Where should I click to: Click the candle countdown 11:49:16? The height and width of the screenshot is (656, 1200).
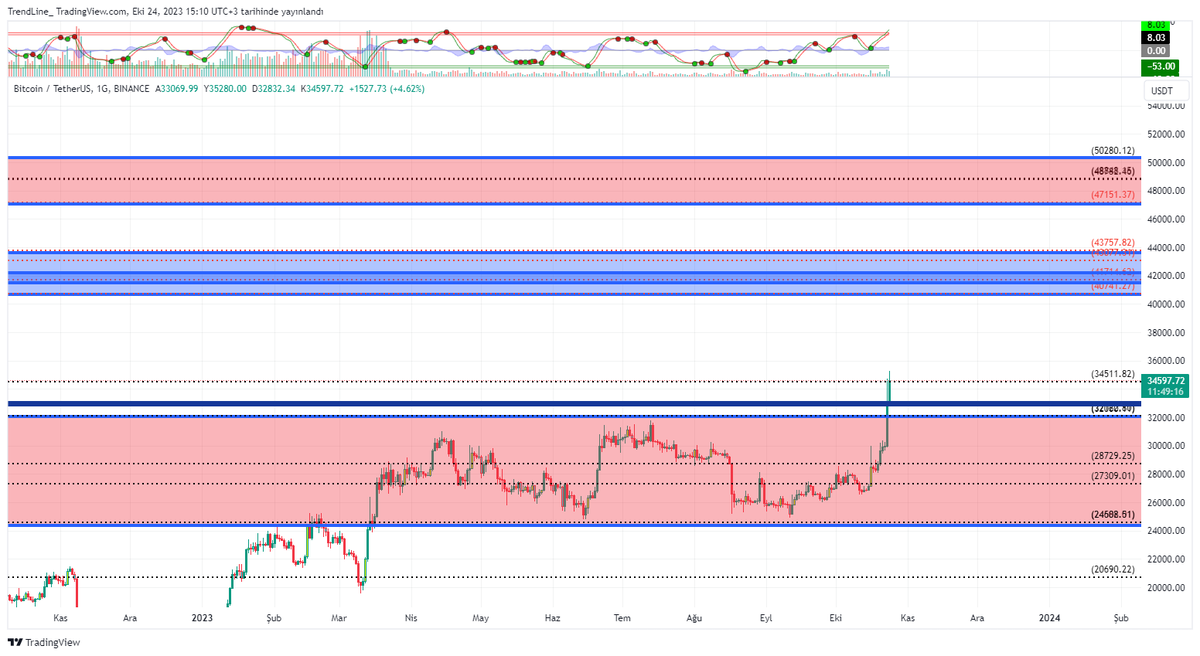[x=1166, y=392]
